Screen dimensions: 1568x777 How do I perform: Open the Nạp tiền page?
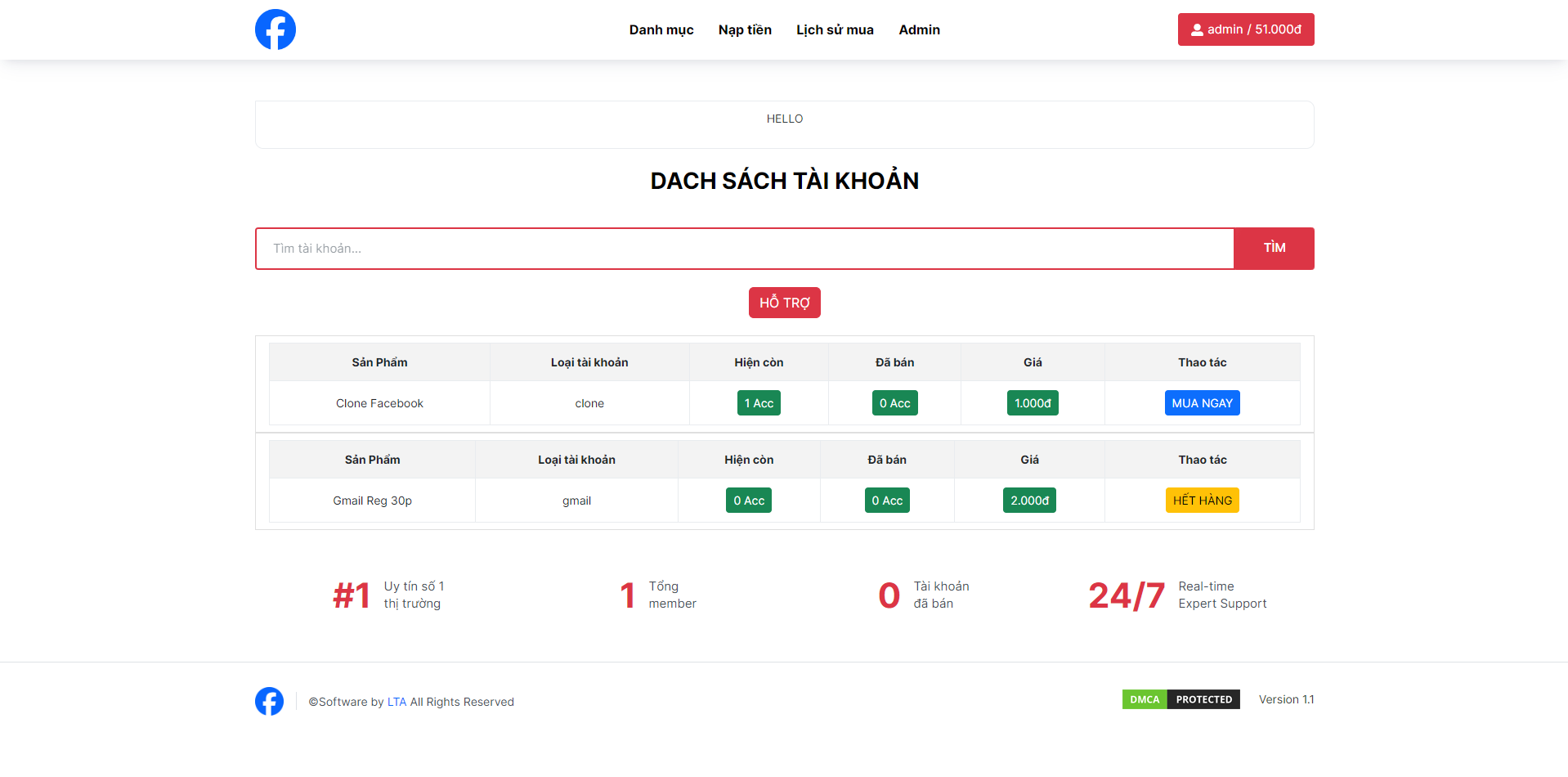(744, 29)
